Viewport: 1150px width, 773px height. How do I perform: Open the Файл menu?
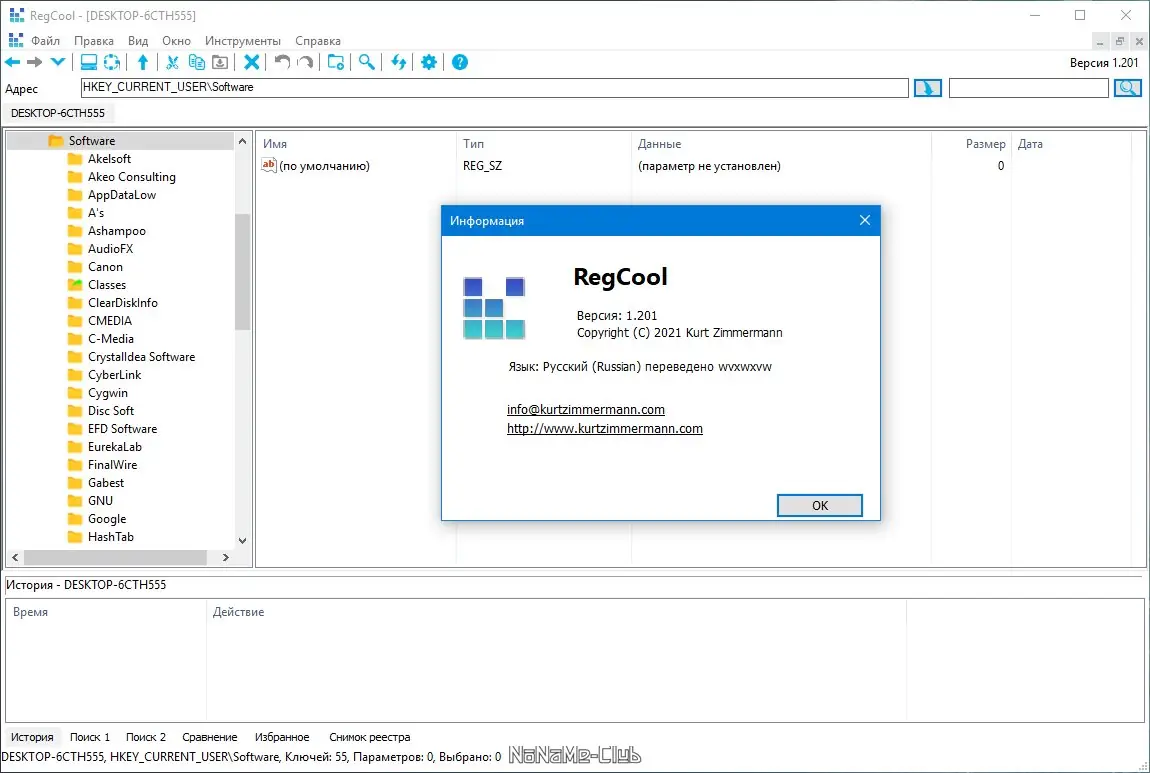[45, 41]
